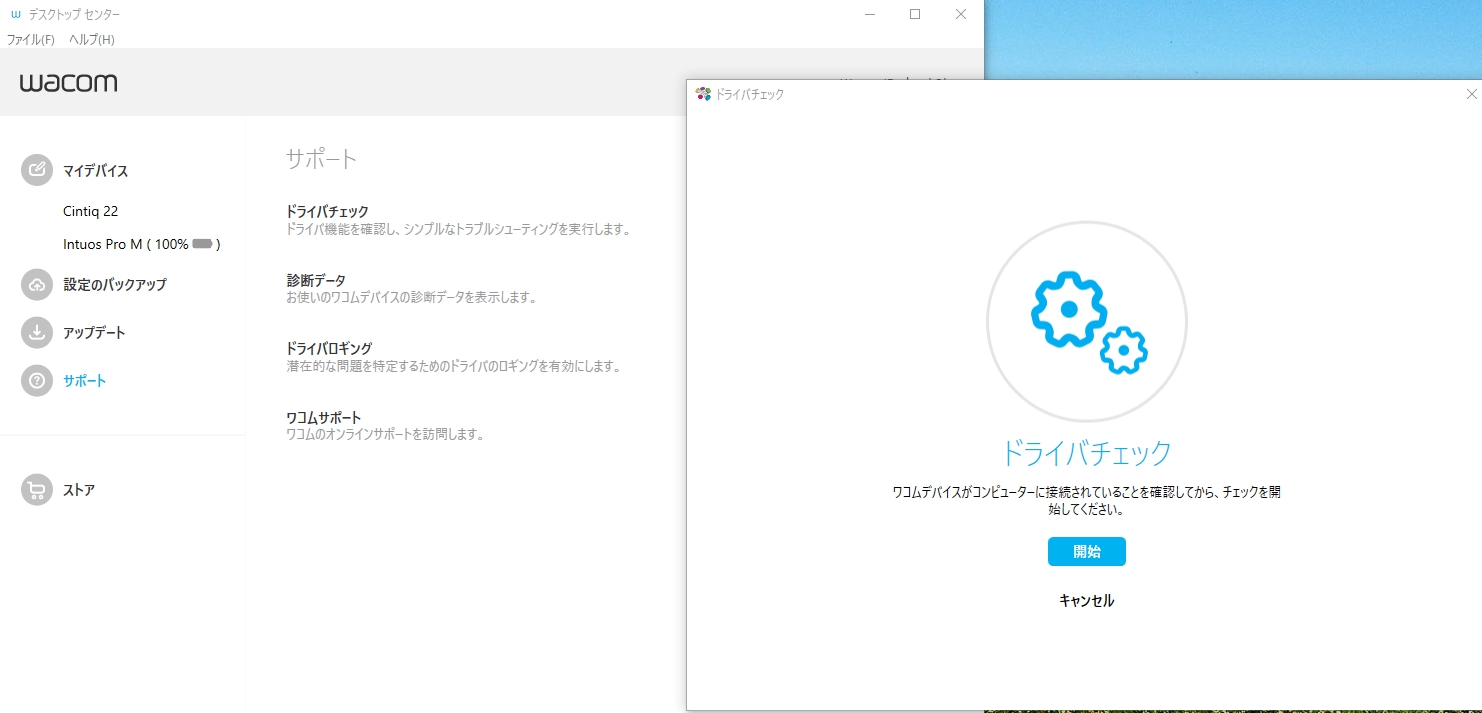Image resolution: width=1482 pixels, height=713 pixels.
Task: Select マイデバイス in the sidebar
Action: coord(96,171)
